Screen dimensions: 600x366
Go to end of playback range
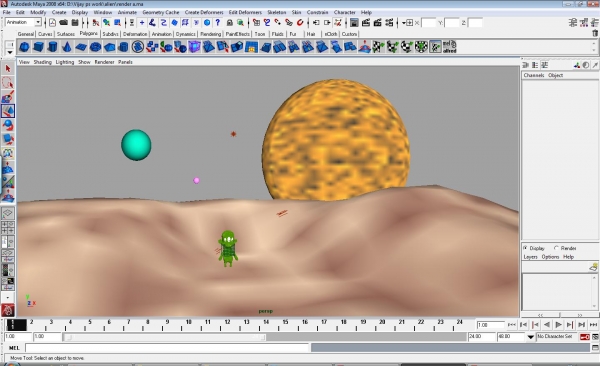point(593,325)
